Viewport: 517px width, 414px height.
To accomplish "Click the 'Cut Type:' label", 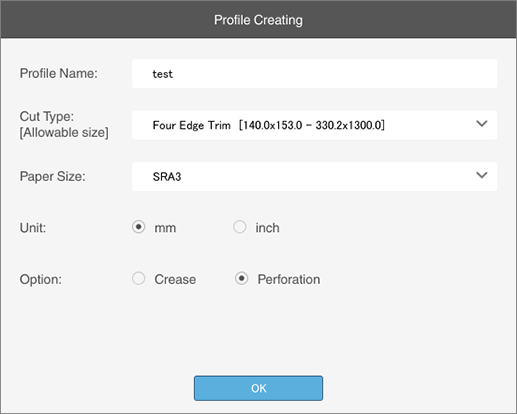I will (47, 116).
